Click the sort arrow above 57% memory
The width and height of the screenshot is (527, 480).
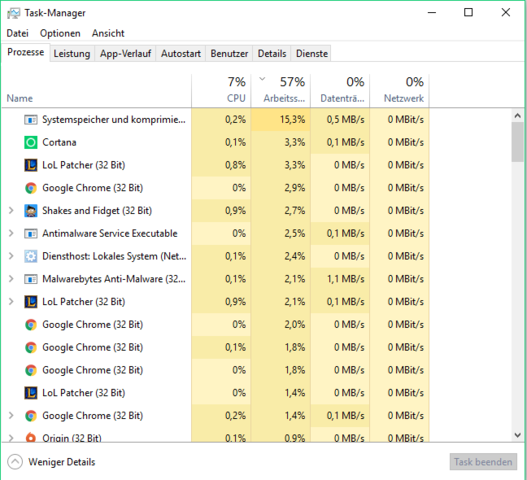tap(262, 79)
